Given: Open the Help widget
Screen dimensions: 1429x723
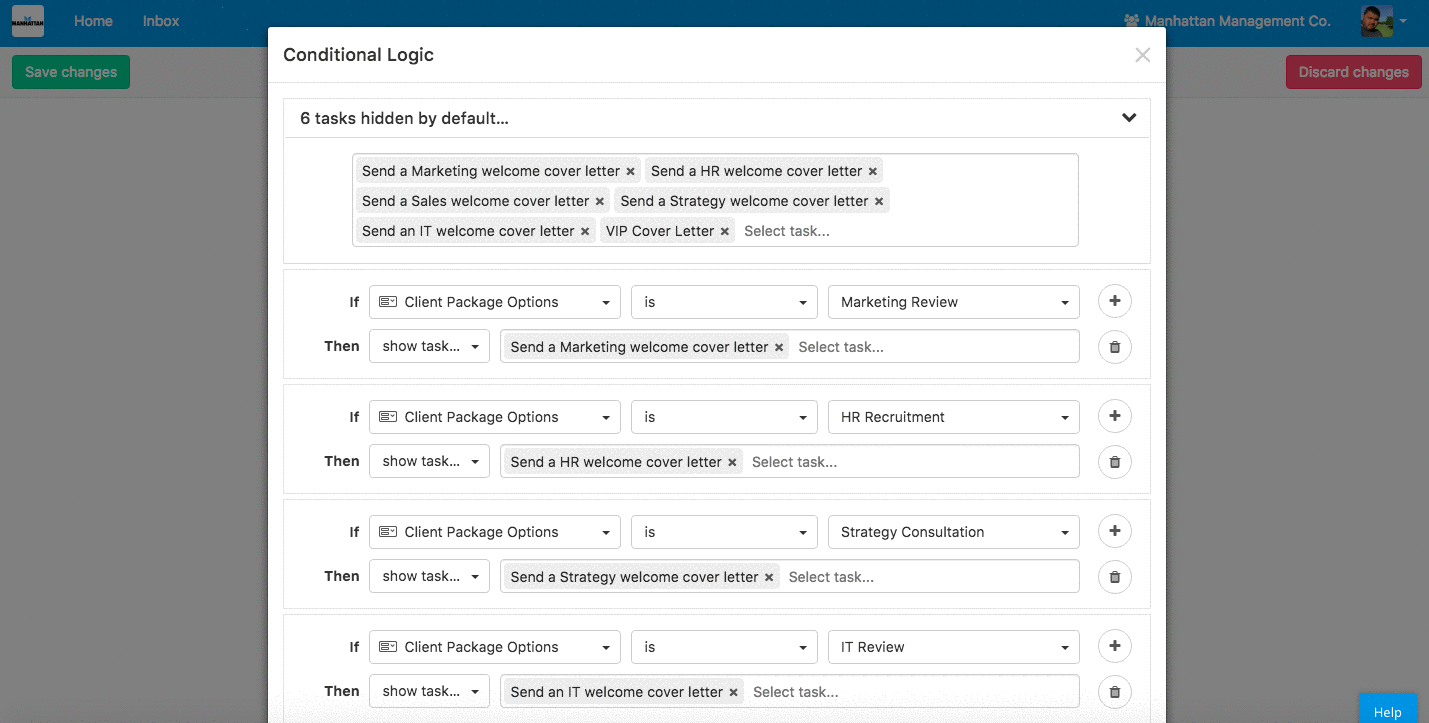Looking at the screenshot, I should click(1388, 708).
